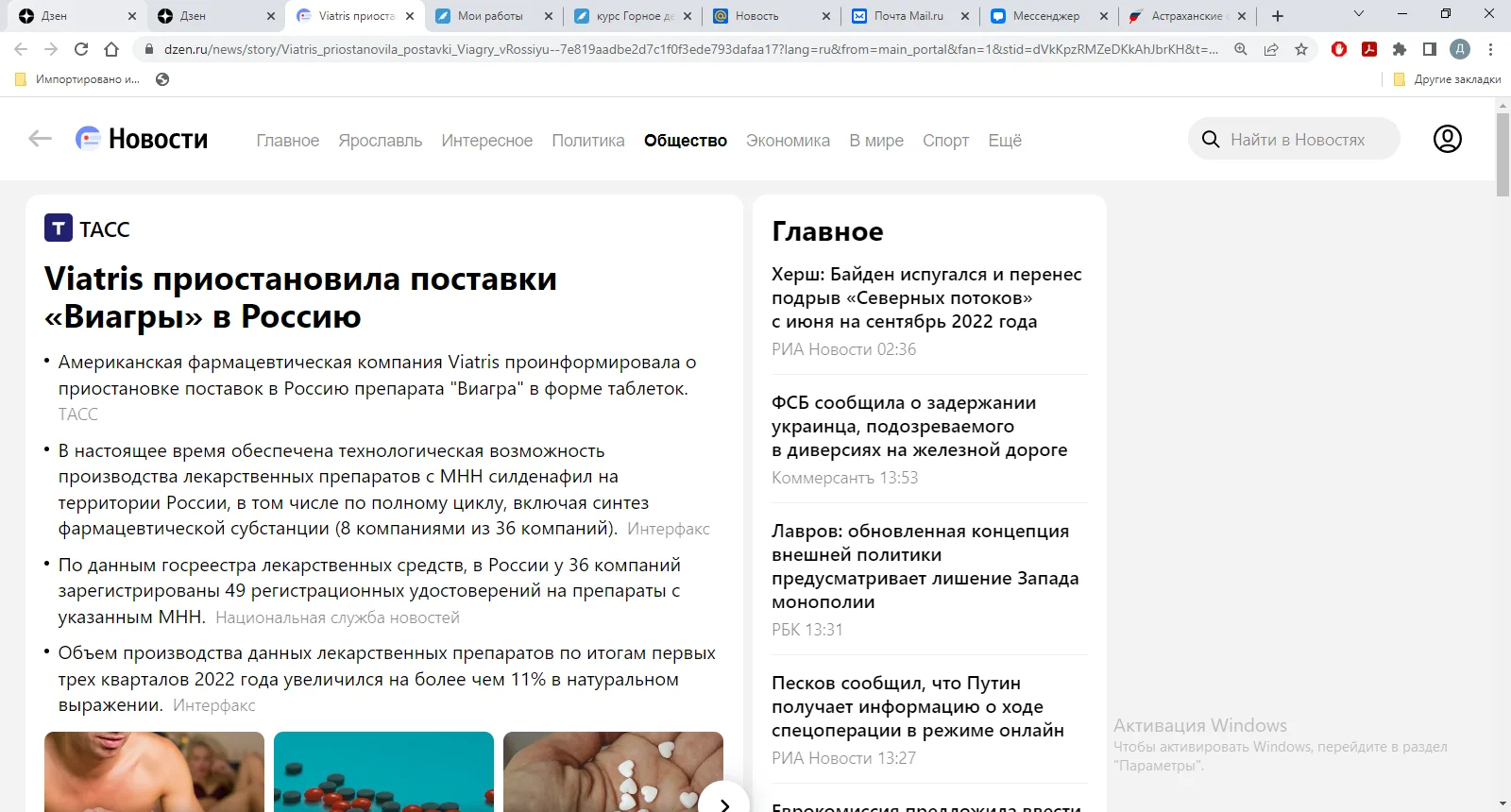Select the Интересное news category

(x=487, y=141)
